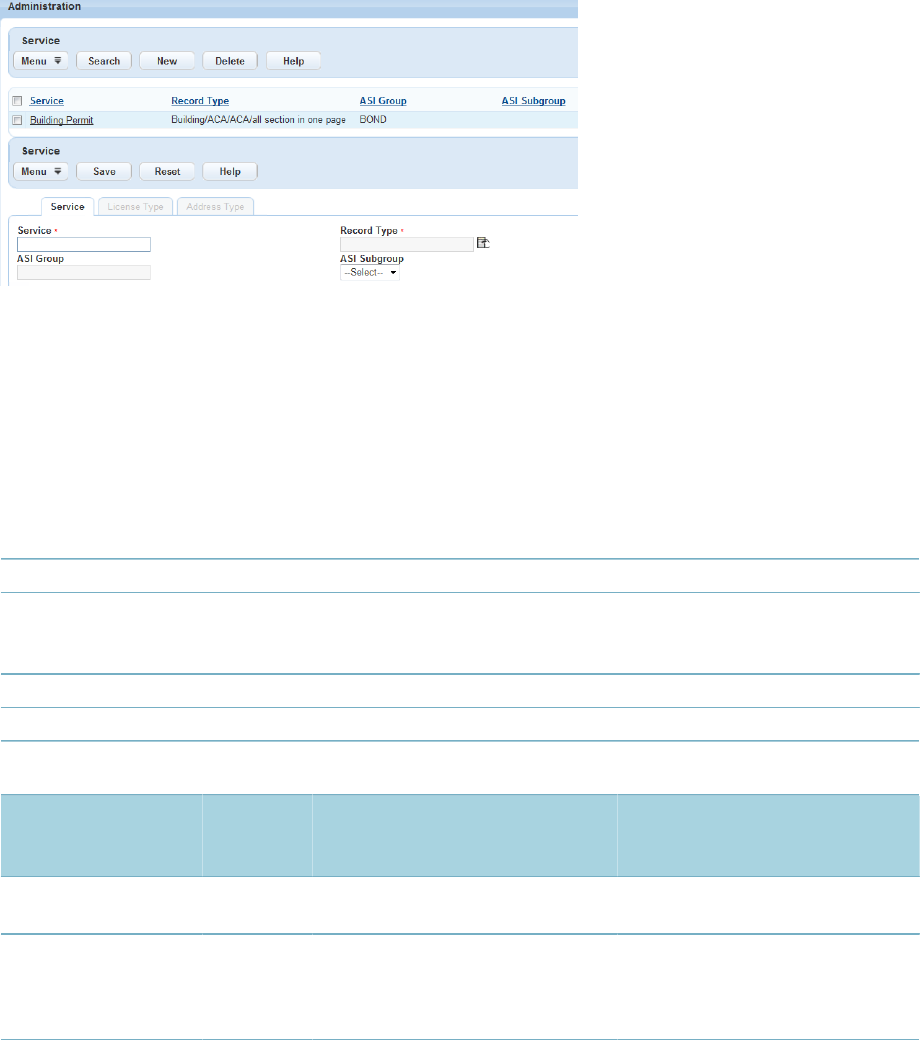The image size is (920, 1040).
Task: Open the Record Type picker icon
Action: point(483,243)
